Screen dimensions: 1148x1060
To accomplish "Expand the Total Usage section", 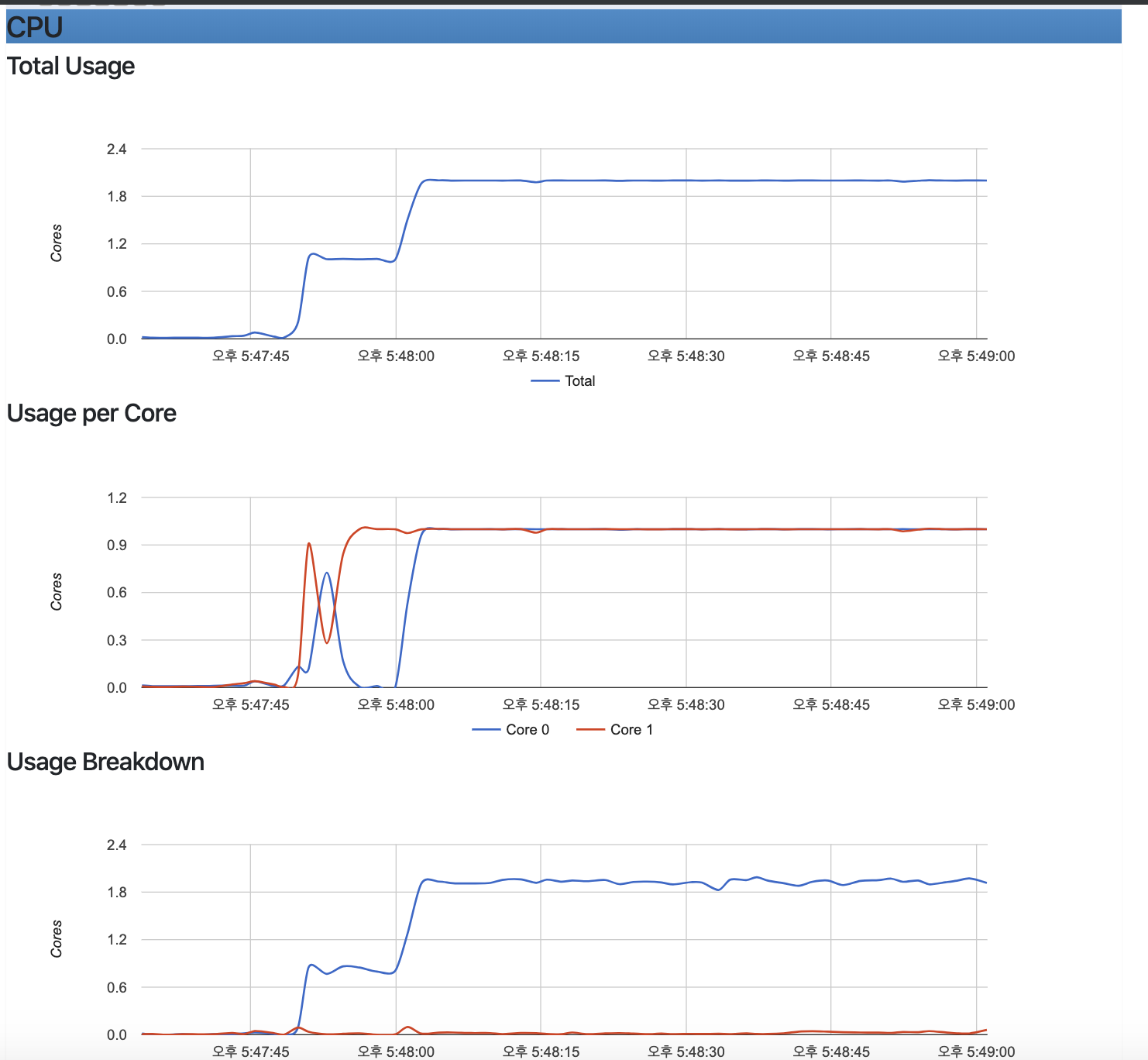I will [70, 66].
